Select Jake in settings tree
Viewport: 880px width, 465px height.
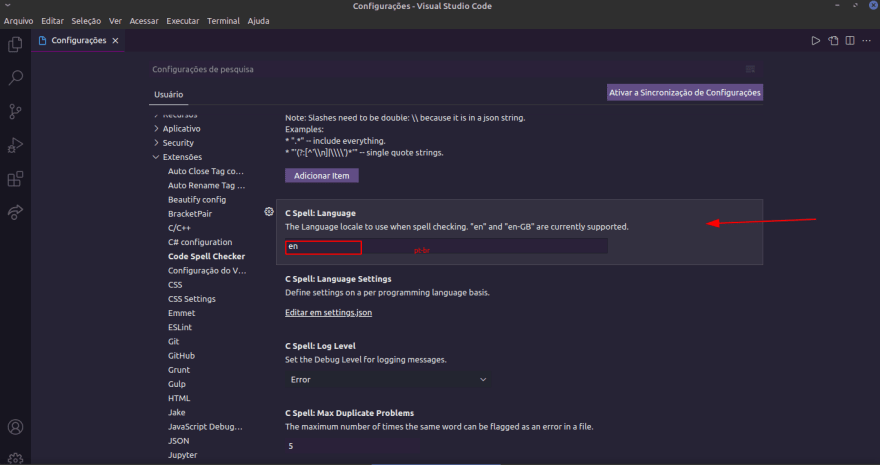[x=176, y=412]
